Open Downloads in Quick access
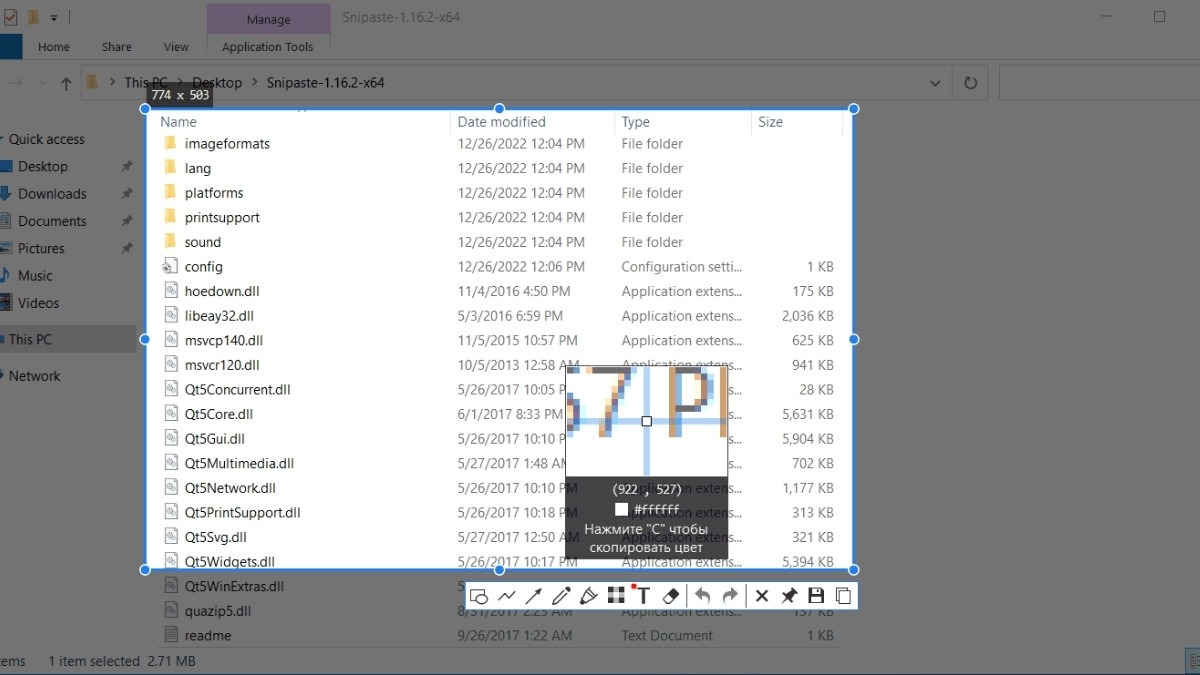Image resolution: width=1200 pixels, height=675 pixels. [52, 194]
